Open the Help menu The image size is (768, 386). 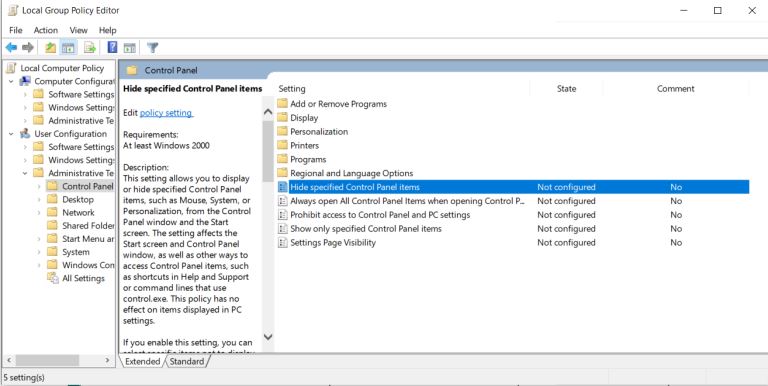point(108,30)
